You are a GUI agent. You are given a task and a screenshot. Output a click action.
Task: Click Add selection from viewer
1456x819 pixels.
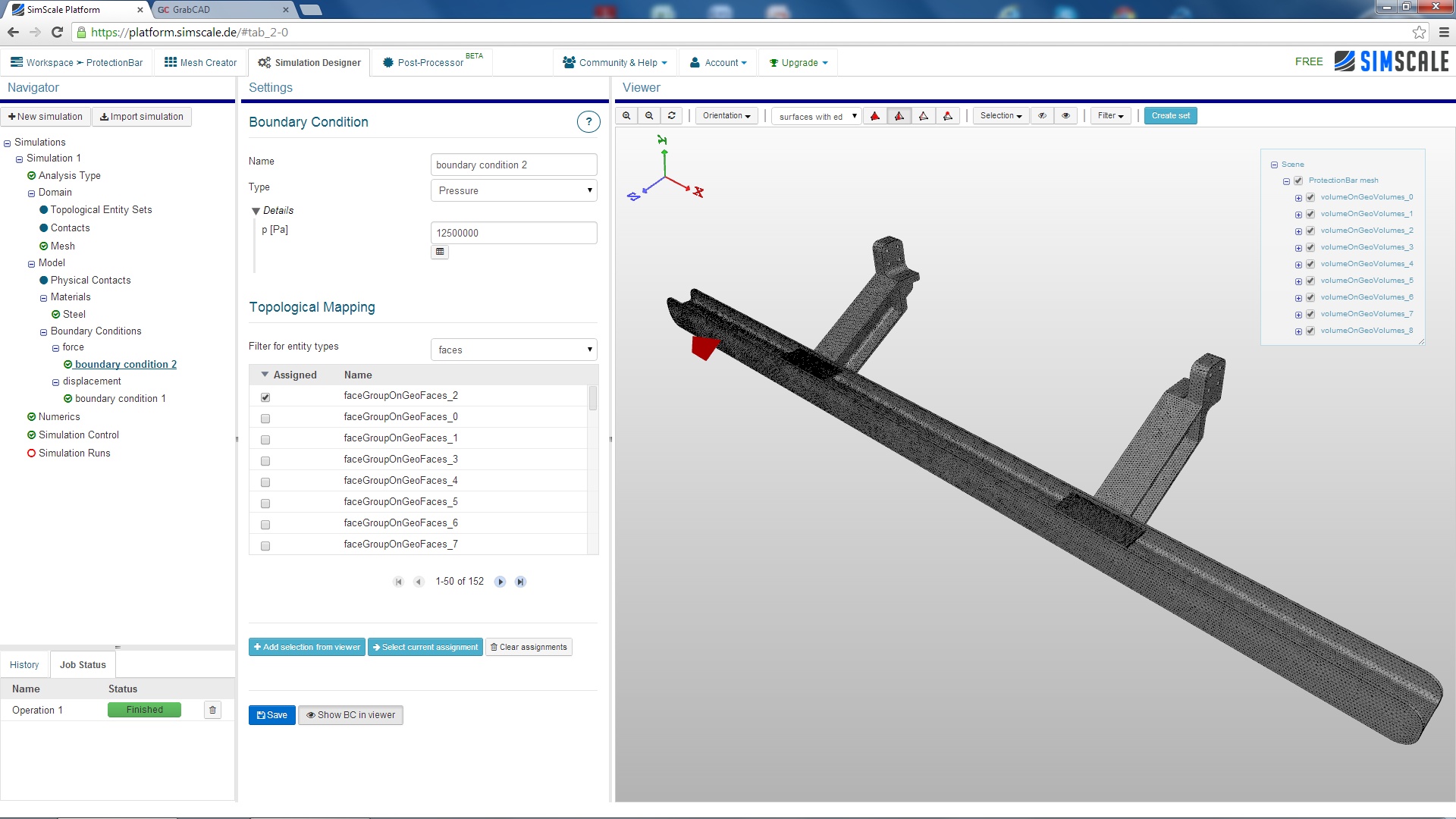307,648
